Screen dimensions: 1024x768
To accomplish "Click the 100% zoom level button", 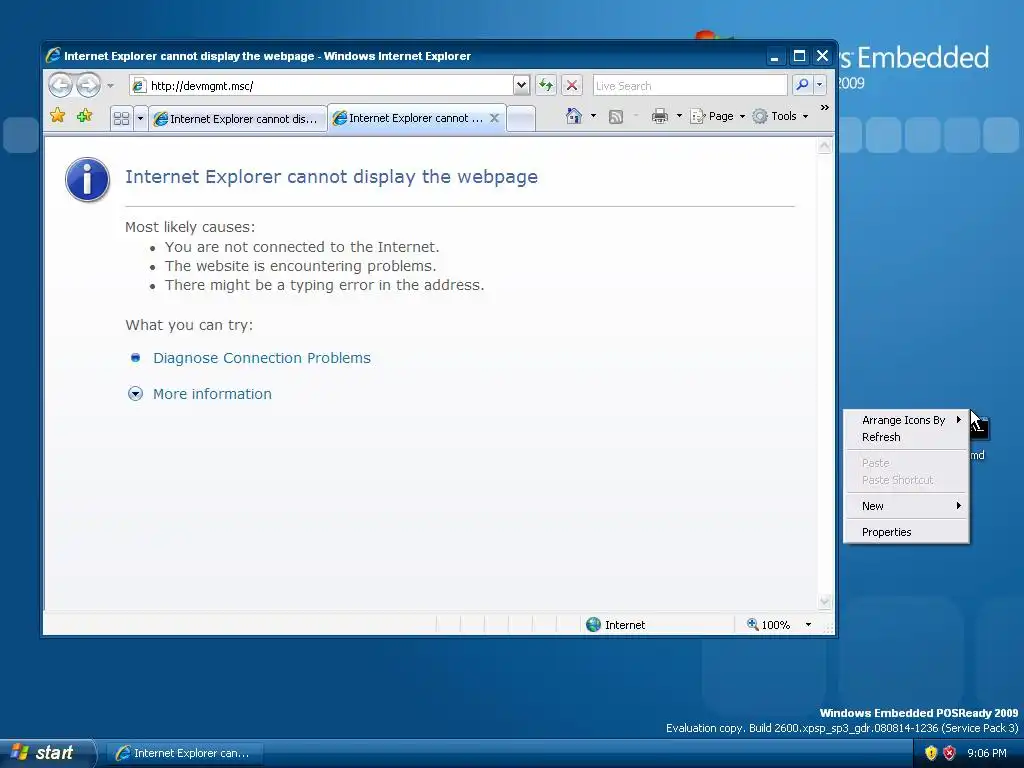I will [768, 625].
